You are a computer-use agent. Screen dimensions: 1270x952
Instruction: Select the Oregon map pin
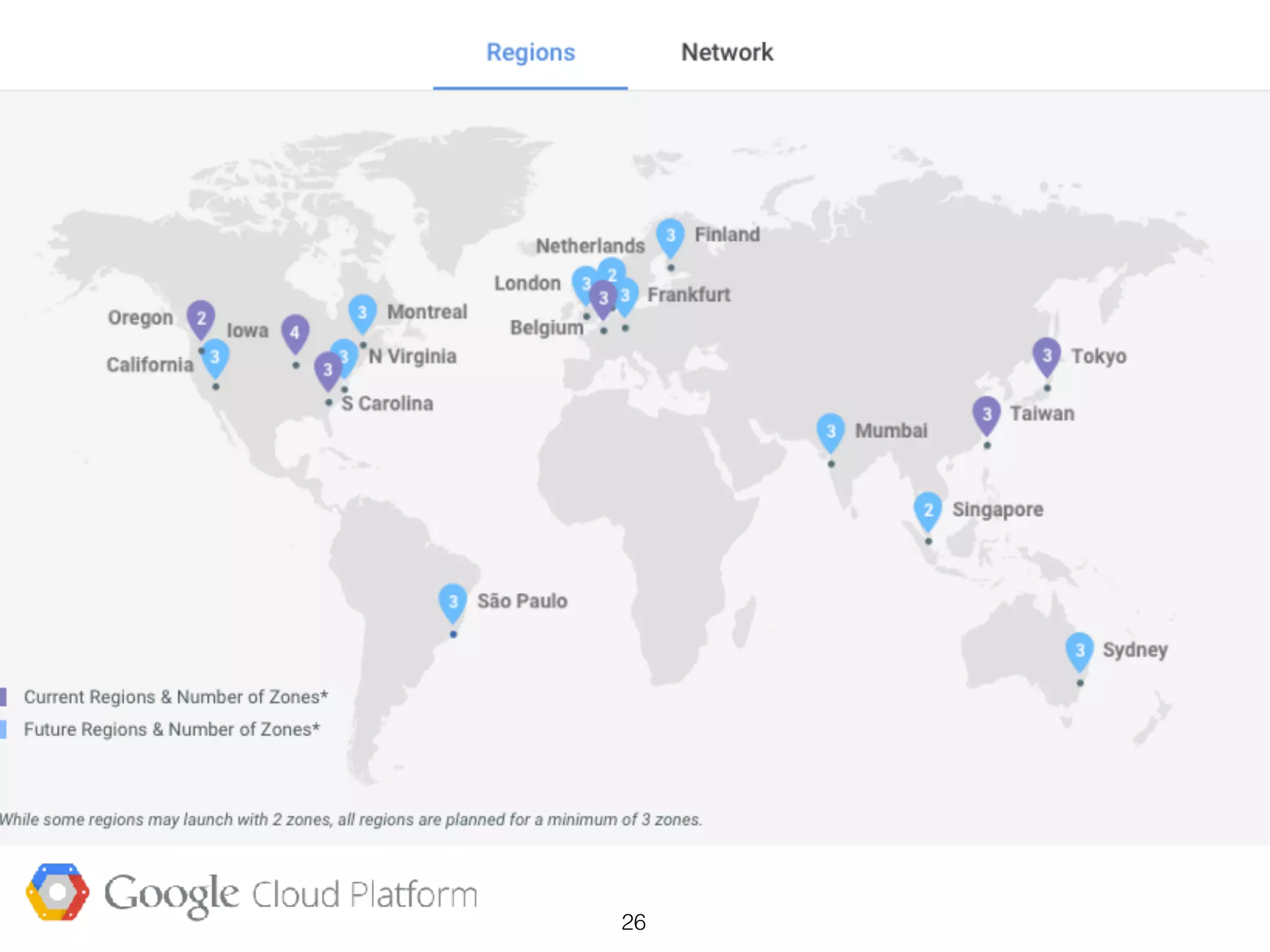(x=201, y=318)
